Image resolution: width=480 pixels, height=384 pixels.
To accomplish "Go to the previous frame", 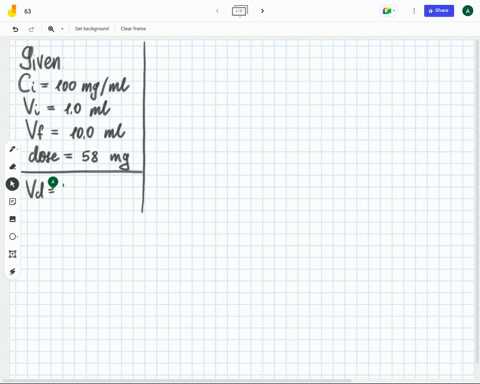I will pyautogui.click(x=217, y=11).
